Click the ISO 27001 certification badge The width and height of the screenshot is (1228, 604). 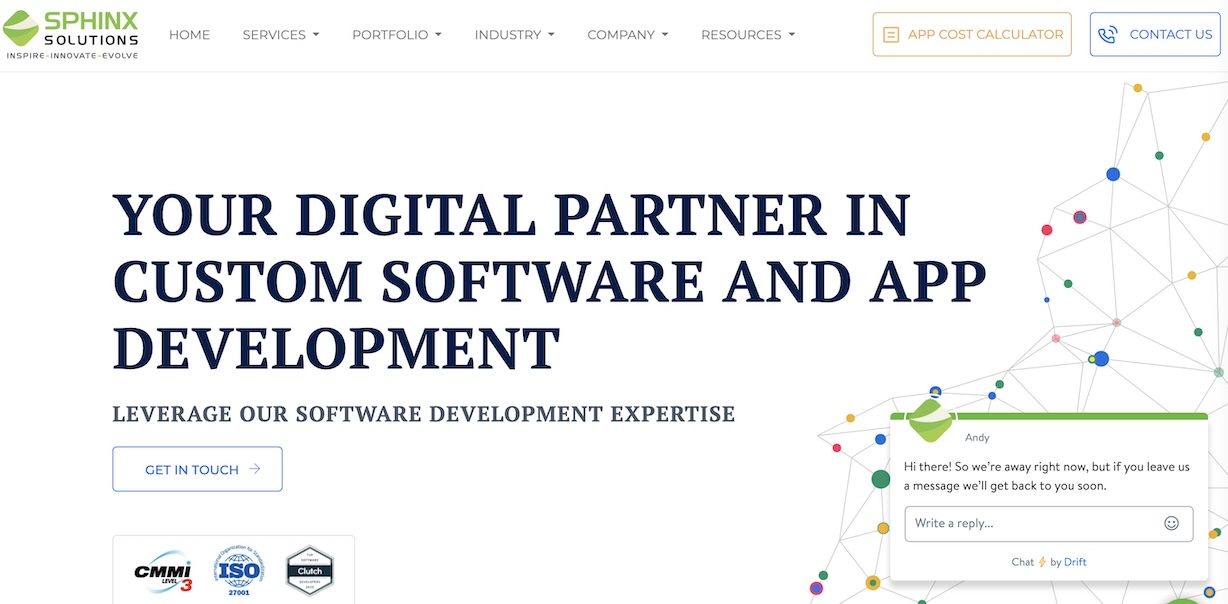(237, 571)
